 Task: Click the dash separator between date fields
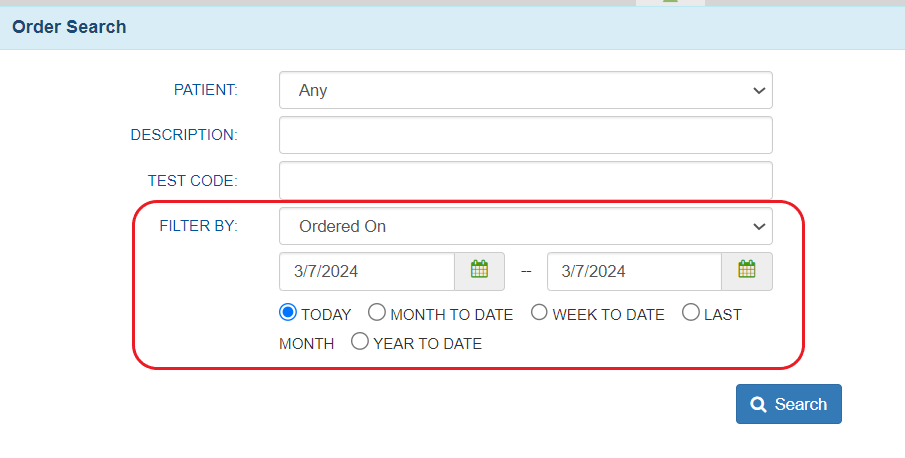(x=526, y=271)
